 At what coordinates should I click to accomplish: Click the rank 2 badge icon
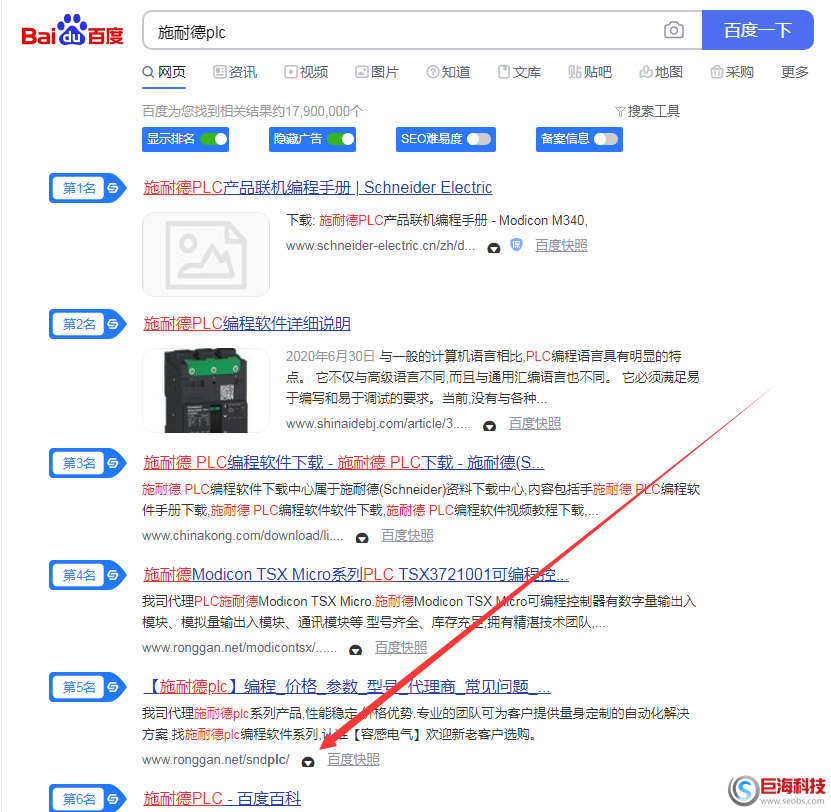(114, 324)
